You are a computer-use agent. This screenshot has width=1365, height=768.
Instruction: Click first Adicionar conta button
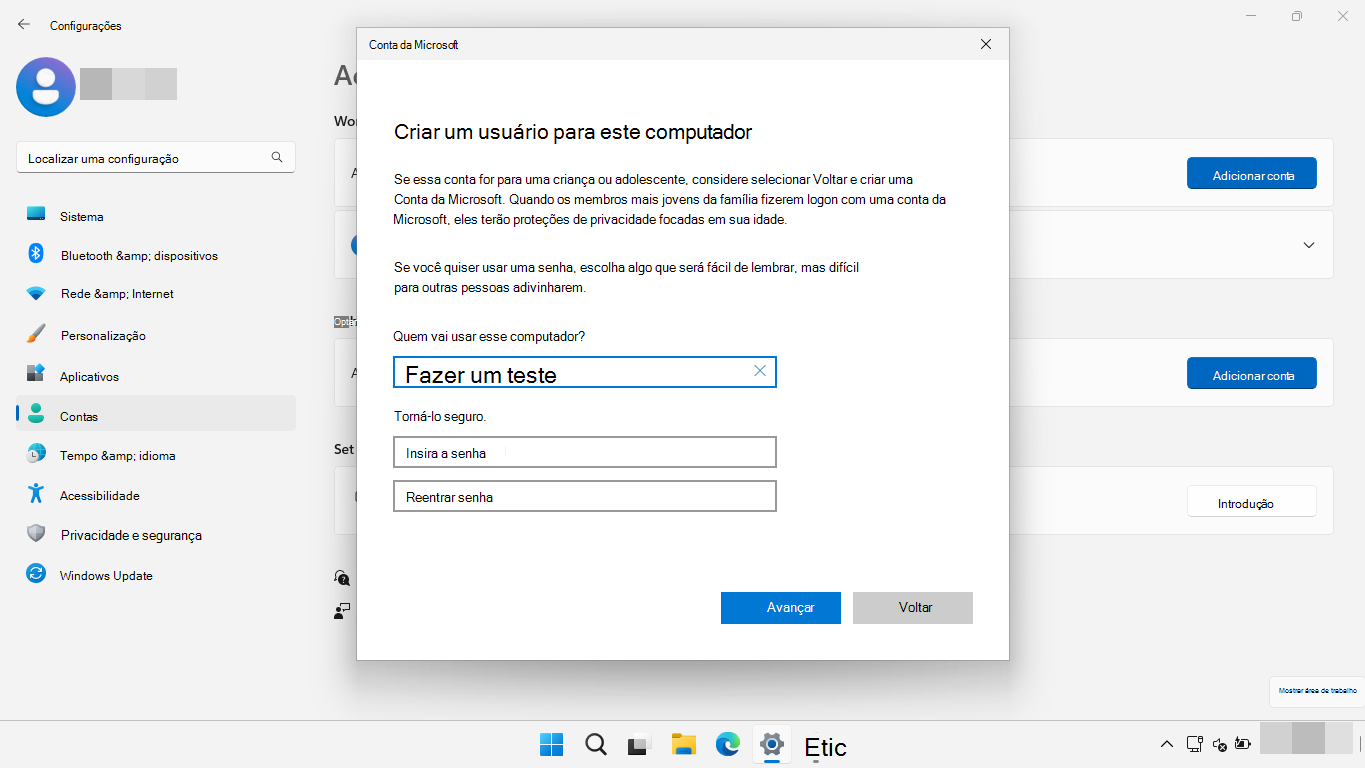(1252, 174)
